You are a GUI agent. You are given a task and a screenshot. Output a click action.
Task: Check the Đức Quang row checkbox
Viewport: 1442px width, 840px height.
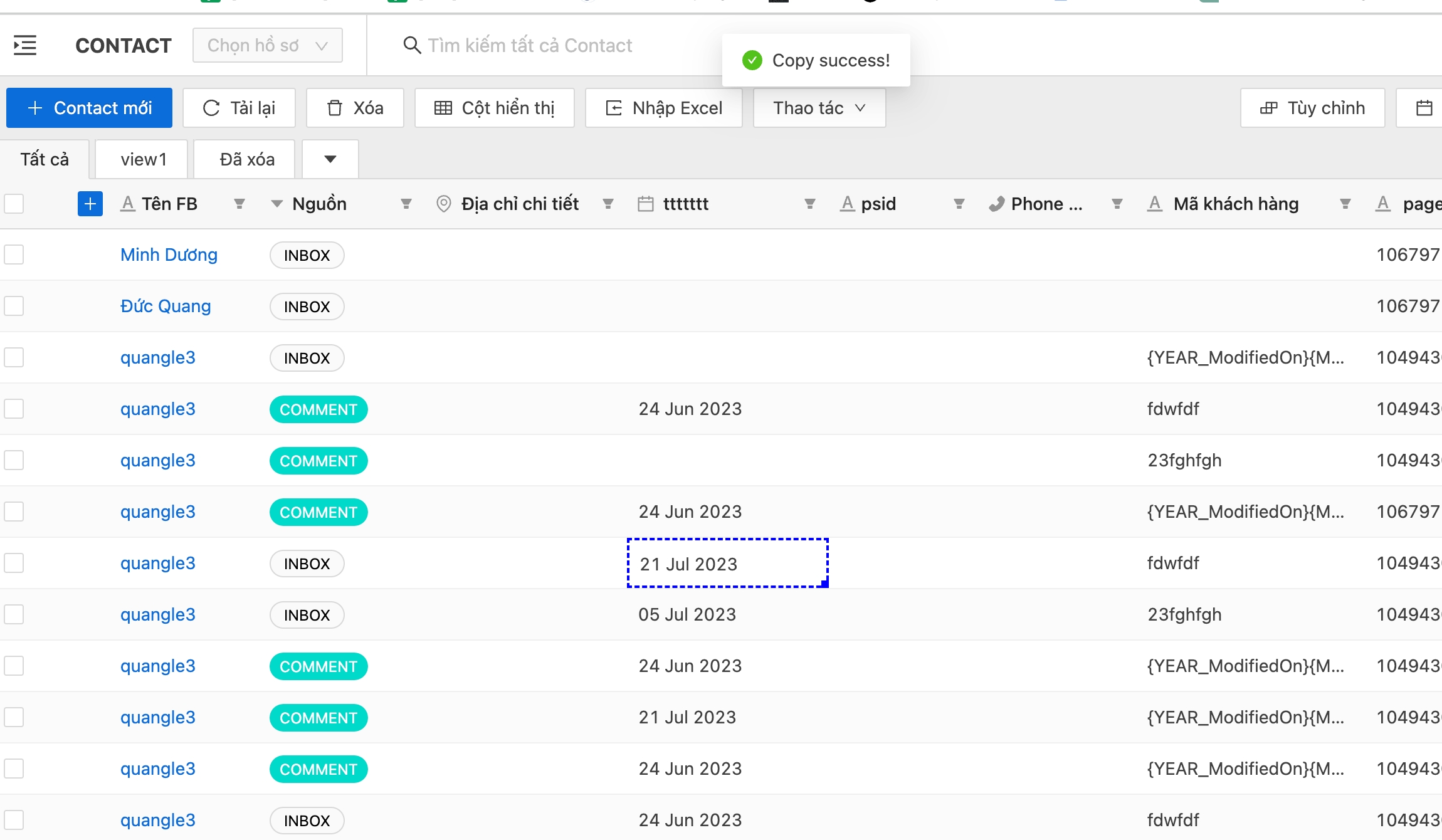tap(14, 306)
